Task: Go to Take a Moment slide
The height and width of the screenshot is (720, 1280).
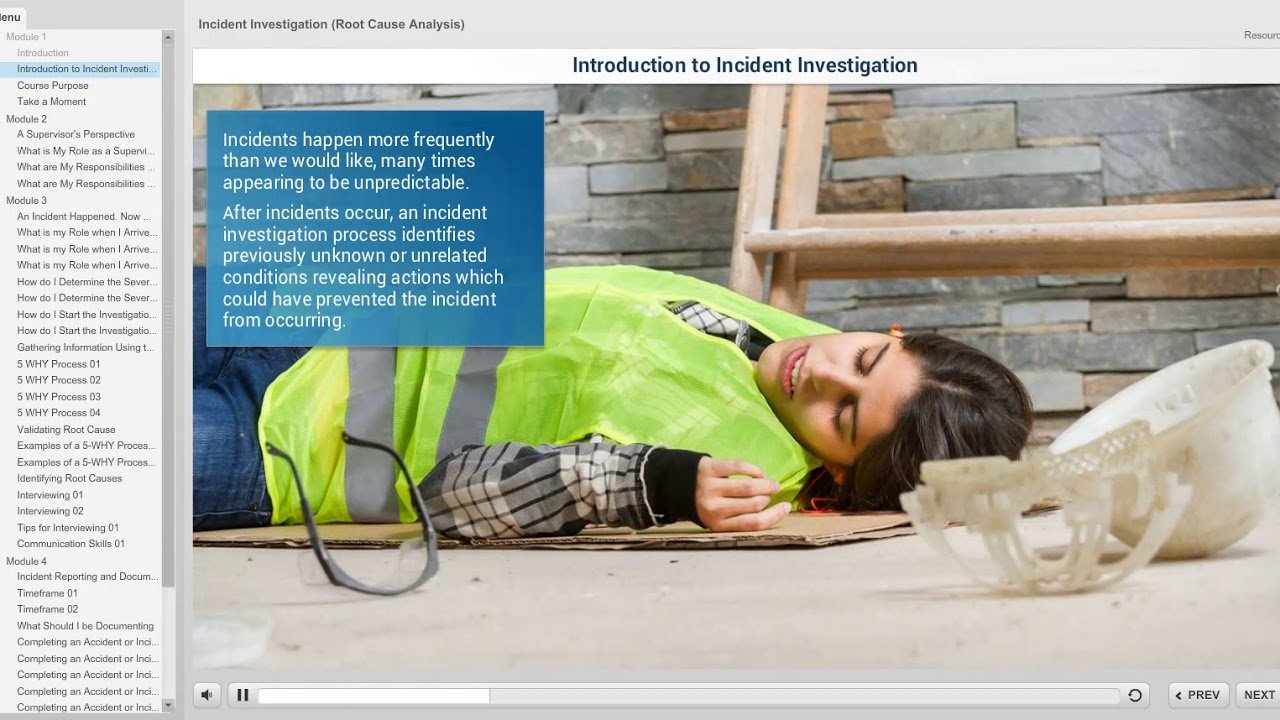Action: tap(51, 102)
